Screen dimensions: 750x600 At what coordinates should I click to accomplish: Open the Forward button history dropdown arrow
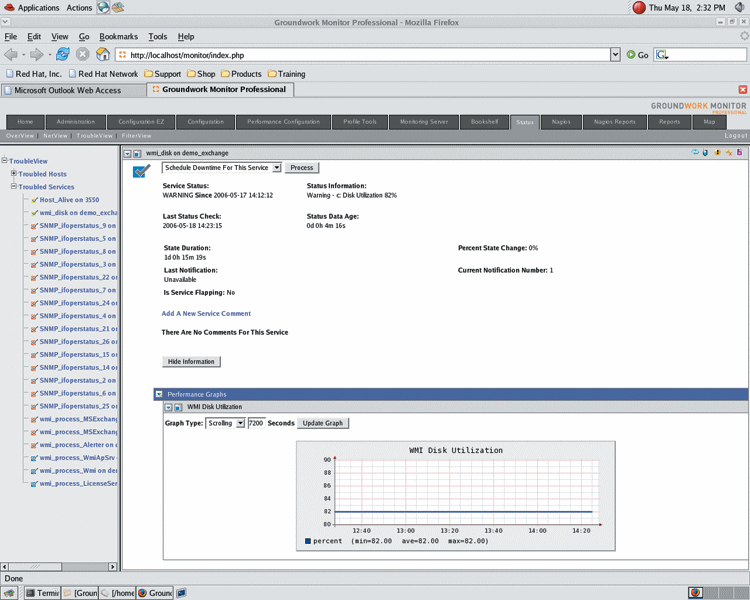(x=49, y=55)
